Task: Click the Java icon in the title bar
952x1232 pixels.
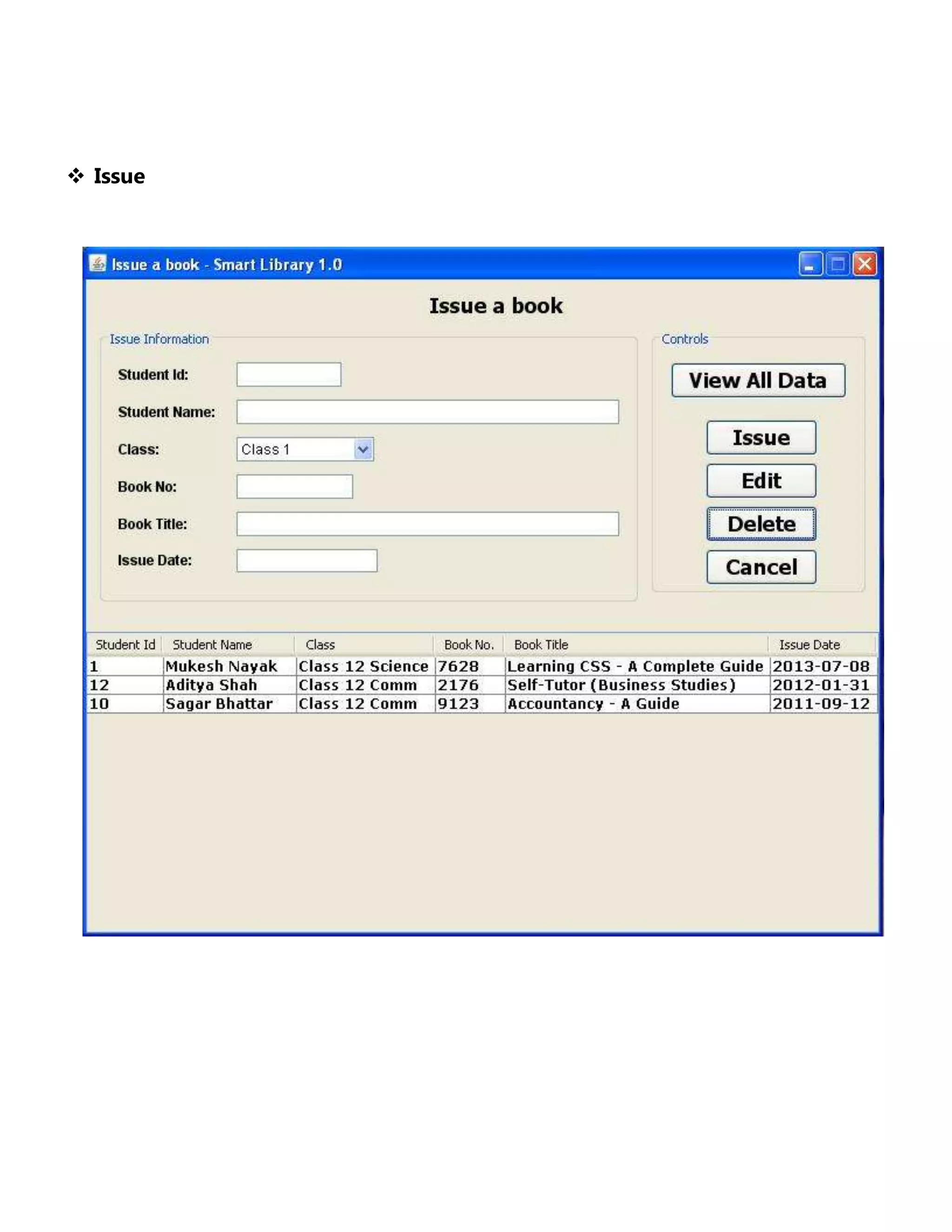Action: (98, 264)
